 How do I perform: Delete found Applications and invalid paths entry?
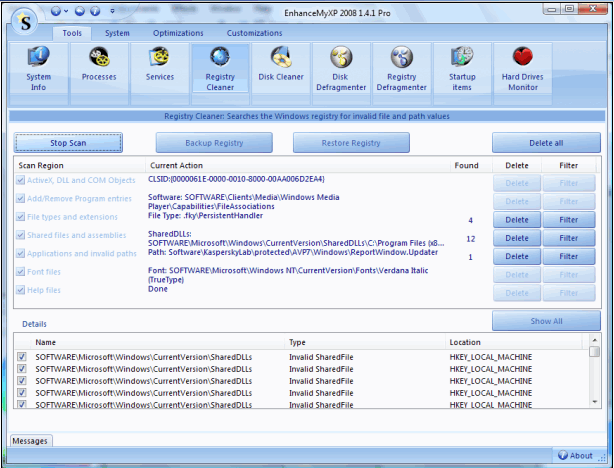[x=517, y=257]
